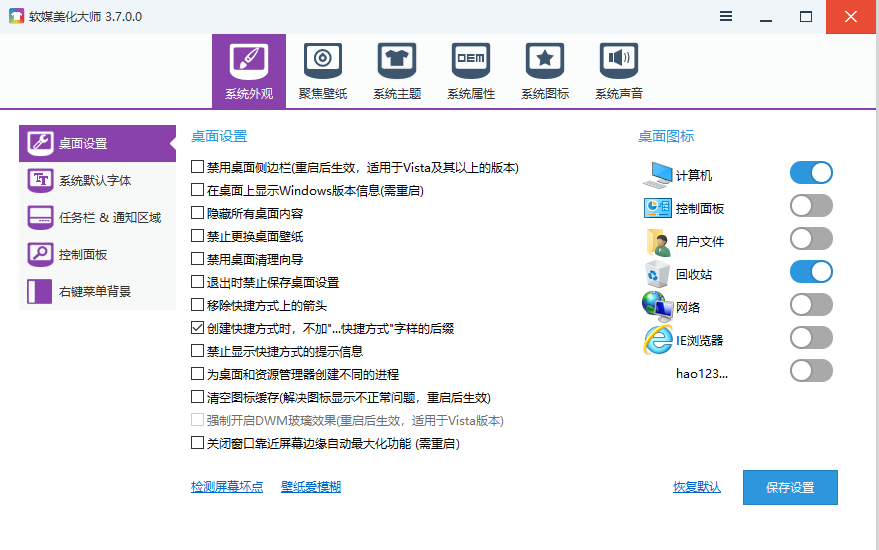Click the 计算机 computer desktop icon

pyautogui.click(x=658, y=175)
